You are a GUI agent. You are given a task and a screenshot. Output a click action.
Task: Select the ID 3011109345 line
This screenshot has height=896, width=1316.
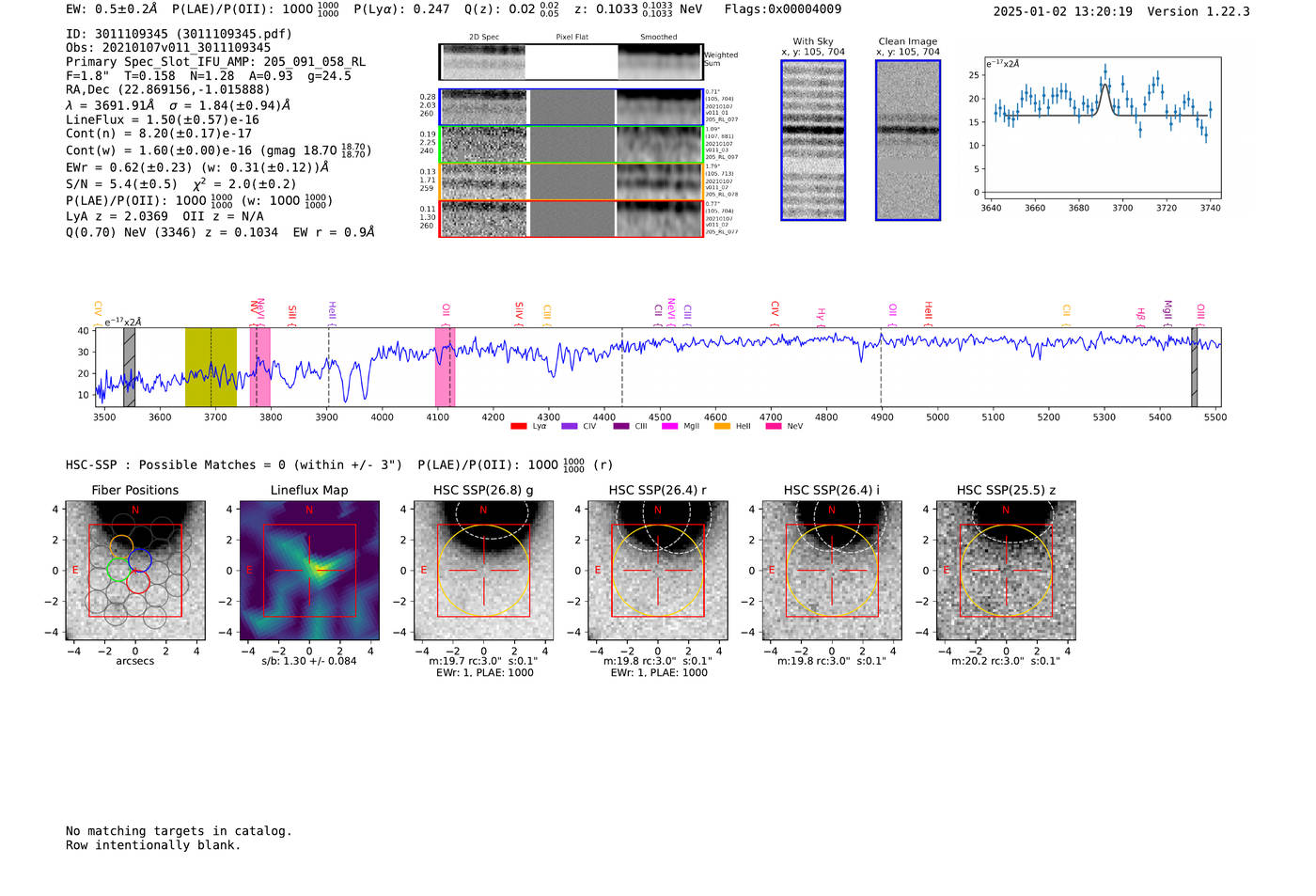[179, 34]
